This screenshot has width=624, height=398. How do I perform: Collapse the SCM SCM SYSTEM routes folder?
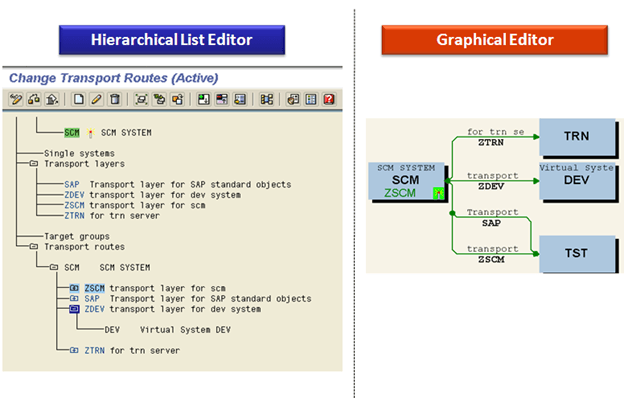click(x=54, y=267)
